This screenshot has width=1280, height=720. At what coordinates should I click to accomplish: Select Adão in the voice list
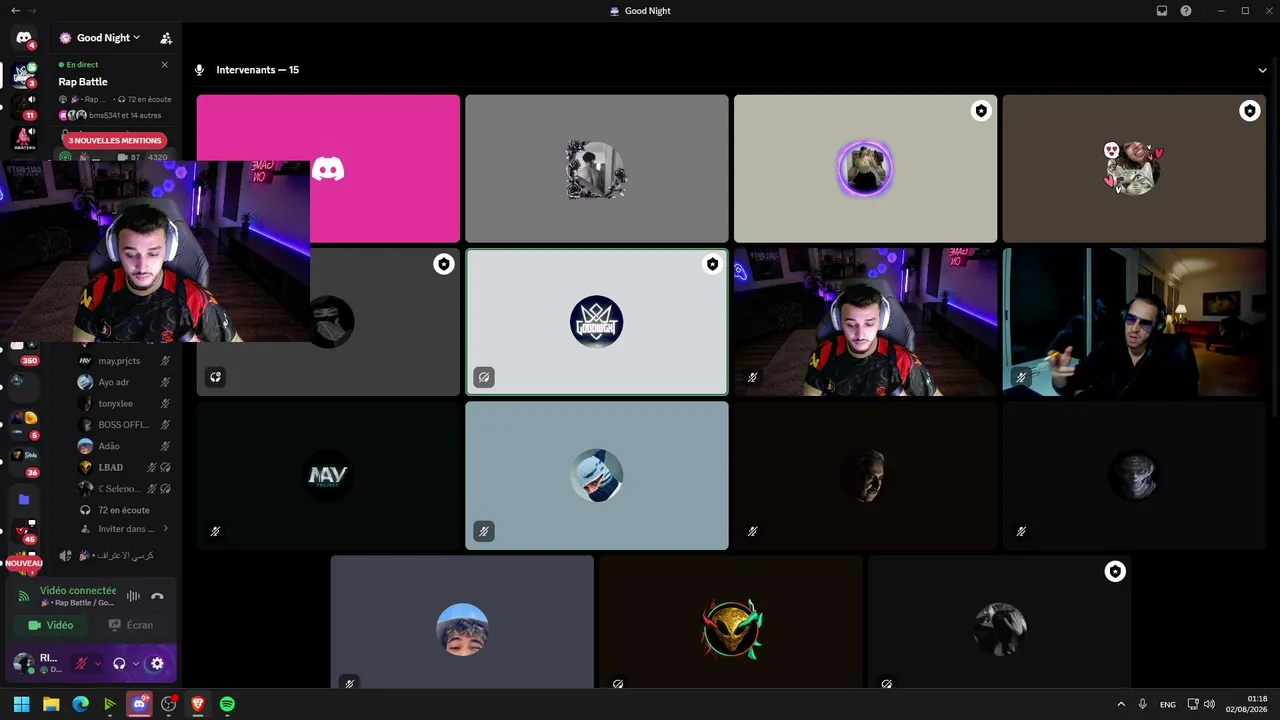pos(124,446)
